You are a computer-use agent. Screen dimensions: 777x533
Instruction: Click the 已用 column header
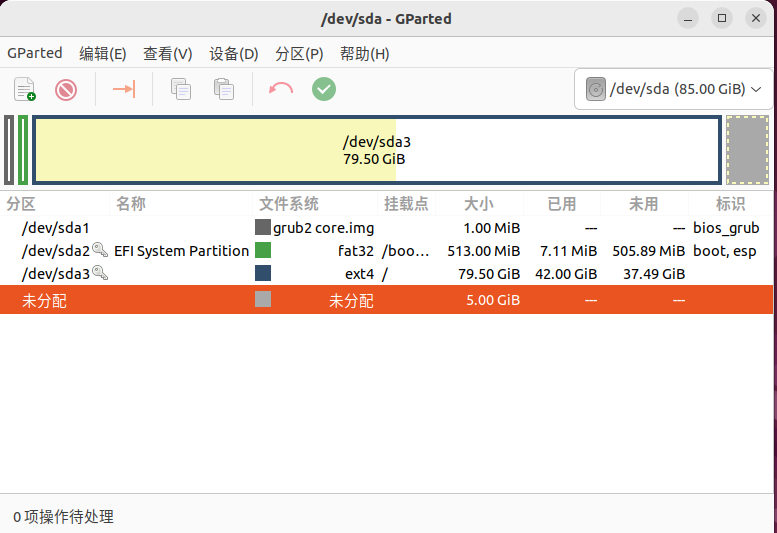click(562, 204)
